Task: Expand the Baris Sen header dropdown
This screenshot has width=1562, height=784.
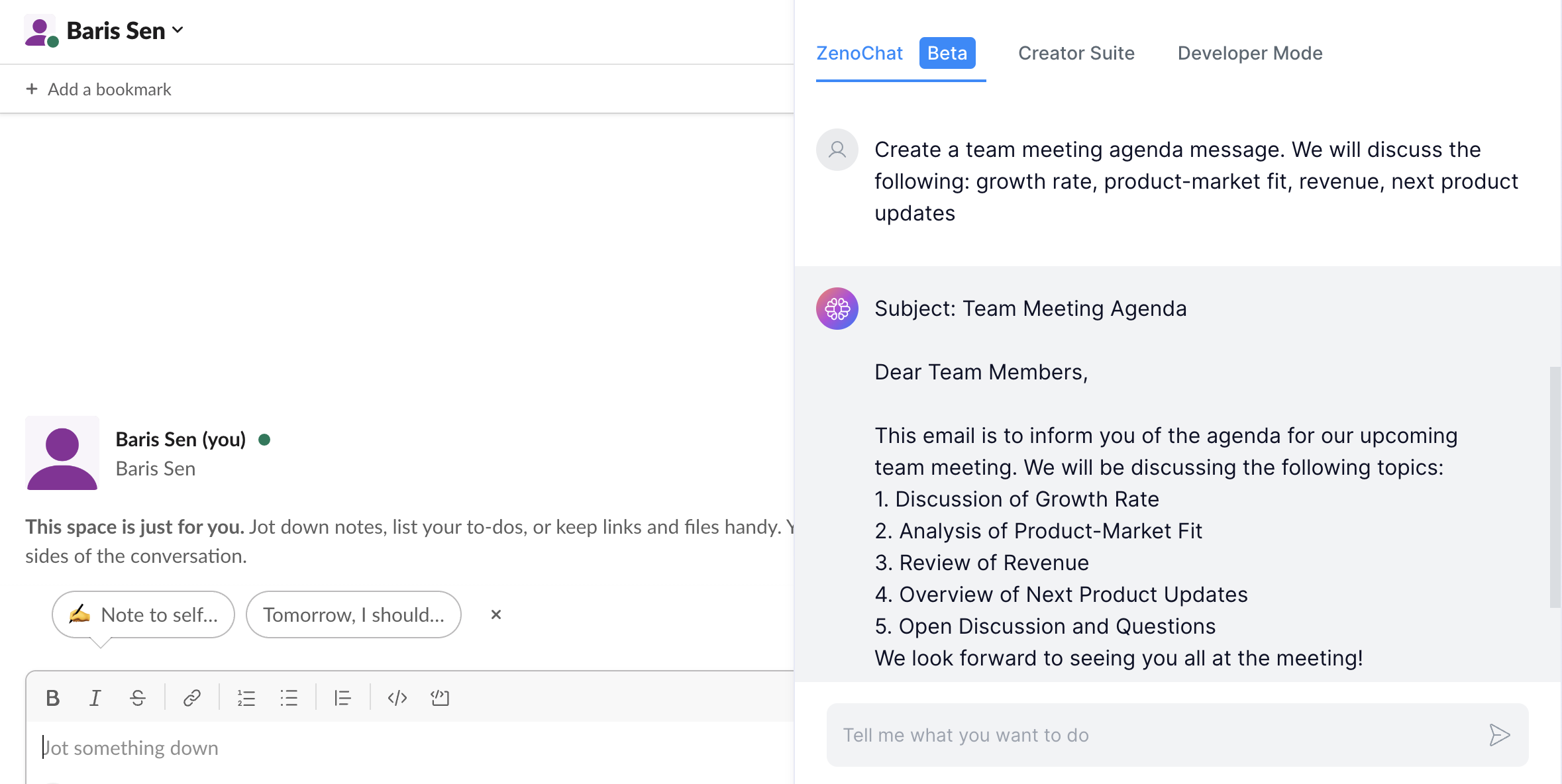Action: click(178, 30)
